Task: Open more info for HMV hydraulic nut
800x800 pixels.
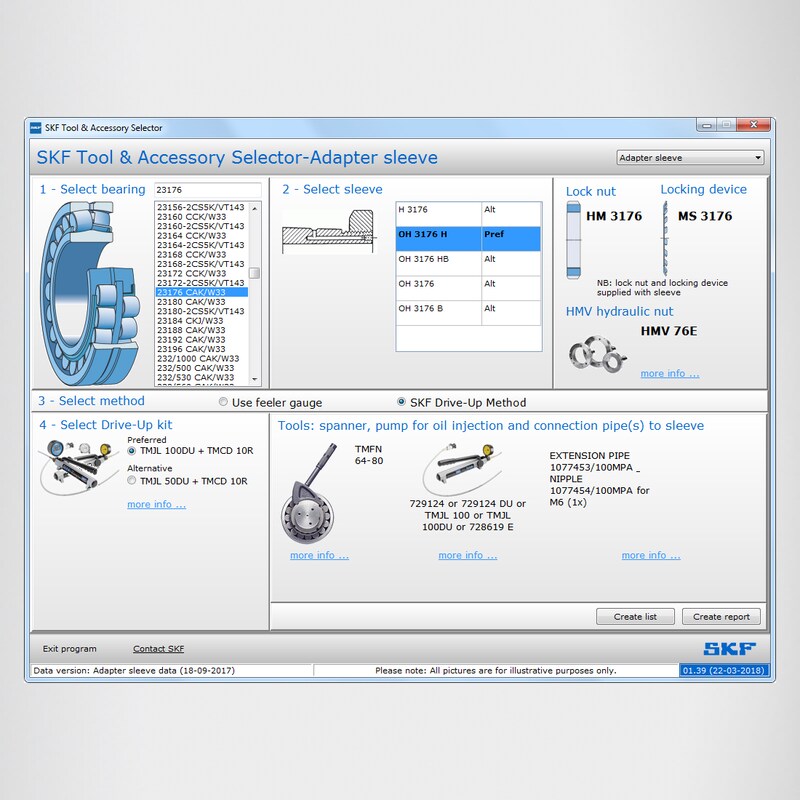Action: click(669, 373)
